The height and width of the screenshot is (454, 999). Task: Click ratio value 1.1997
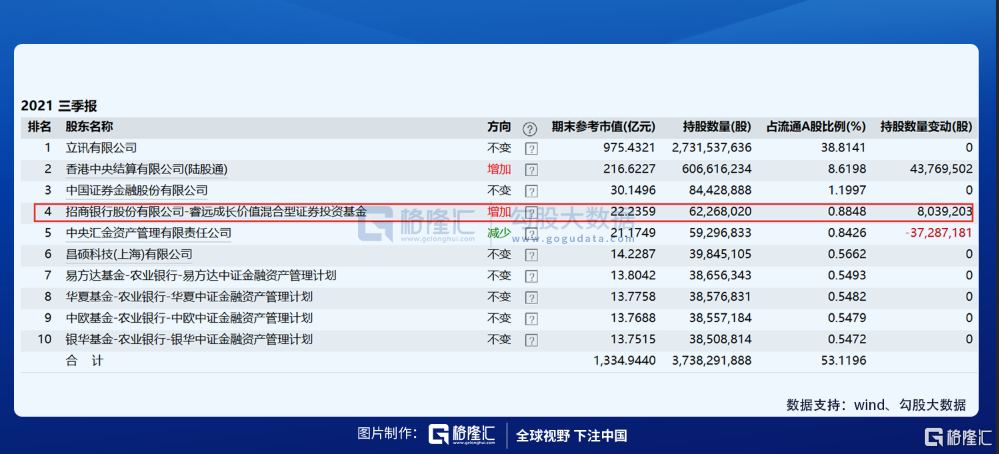[847, 190]
